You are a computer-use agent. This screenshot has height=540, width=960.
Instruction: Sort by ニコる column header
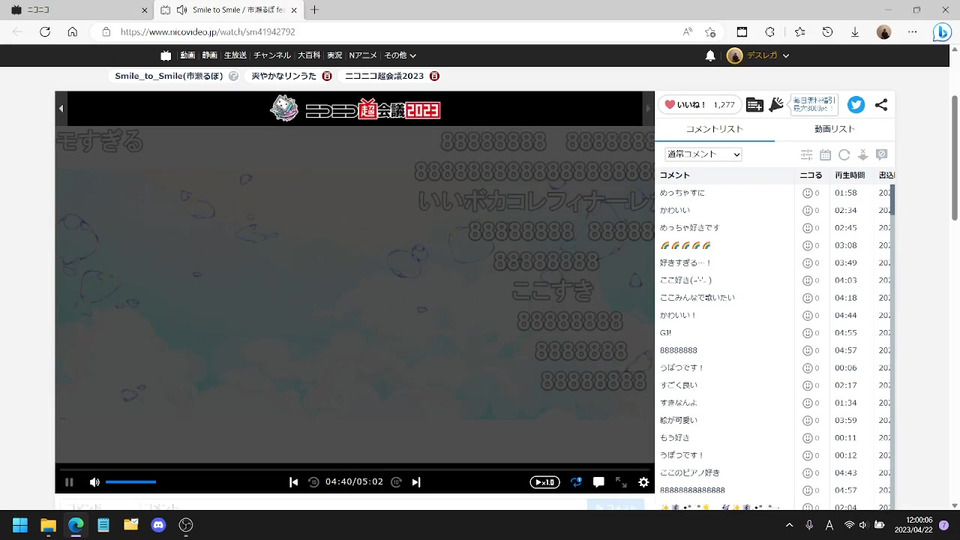[811, 175]
